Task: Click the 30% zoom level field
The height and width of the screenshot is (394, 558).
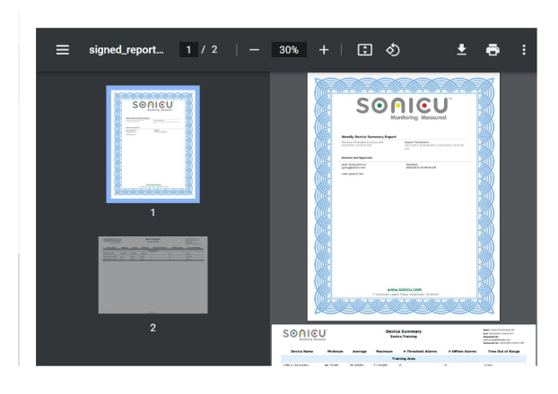Action: pos(289,50)
